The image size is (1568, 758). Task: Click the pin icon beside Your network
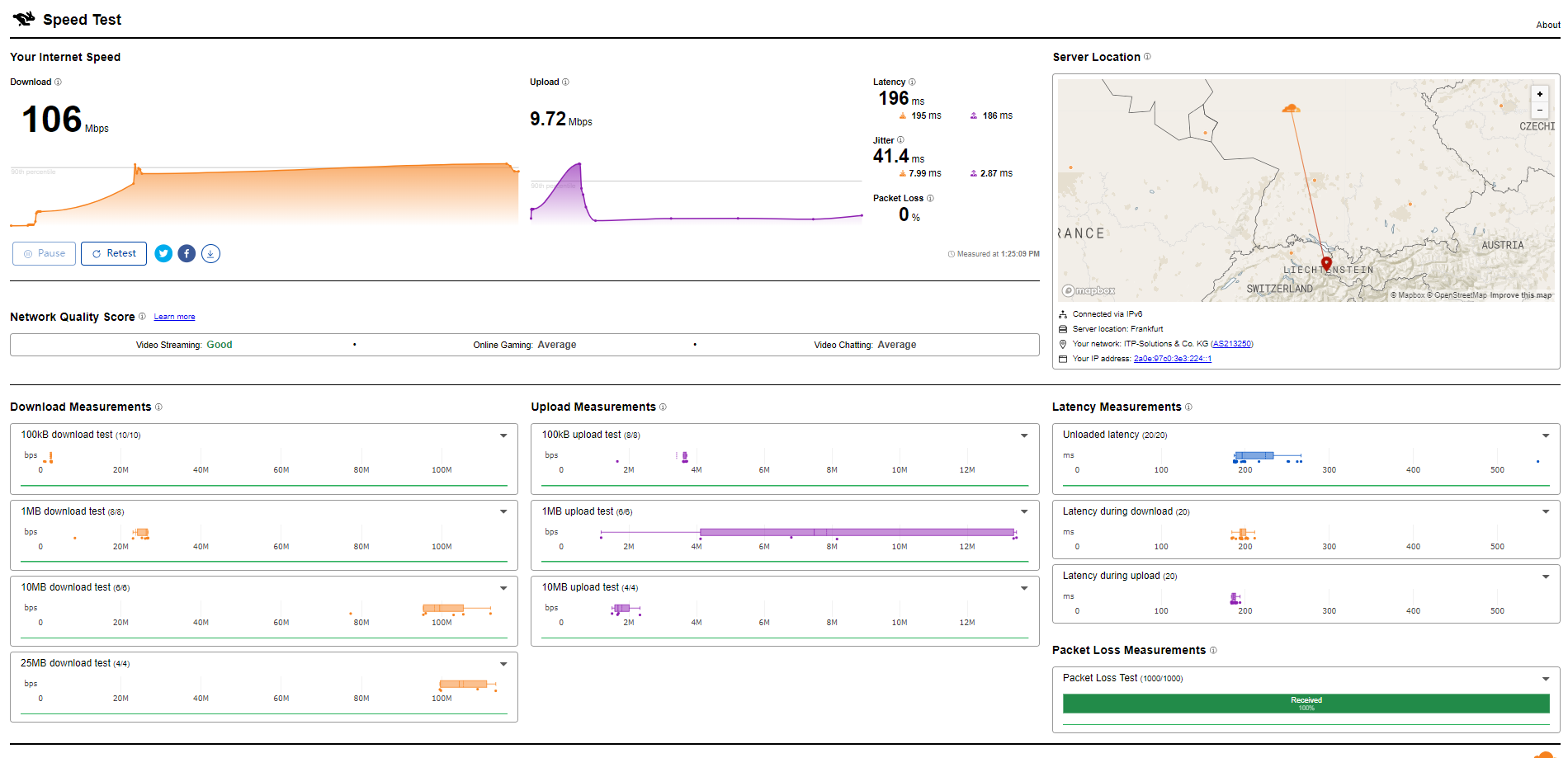1063,344
